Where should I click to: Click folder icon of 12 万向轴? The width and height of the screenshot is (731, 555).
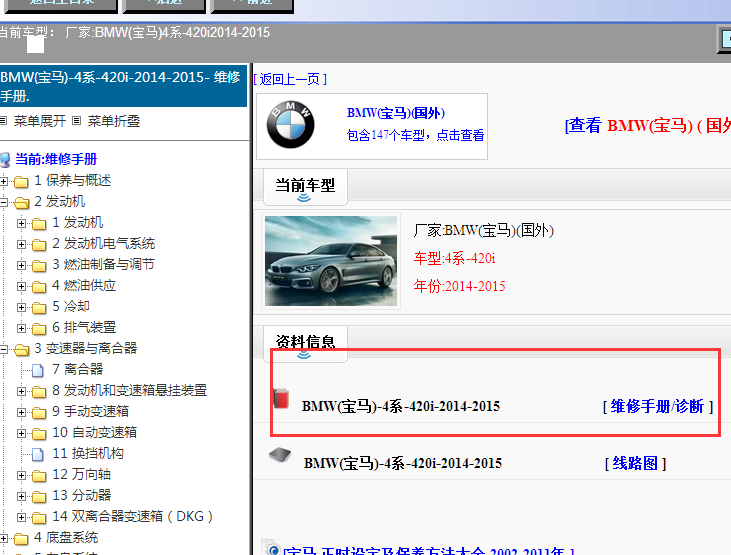point(39,475)
